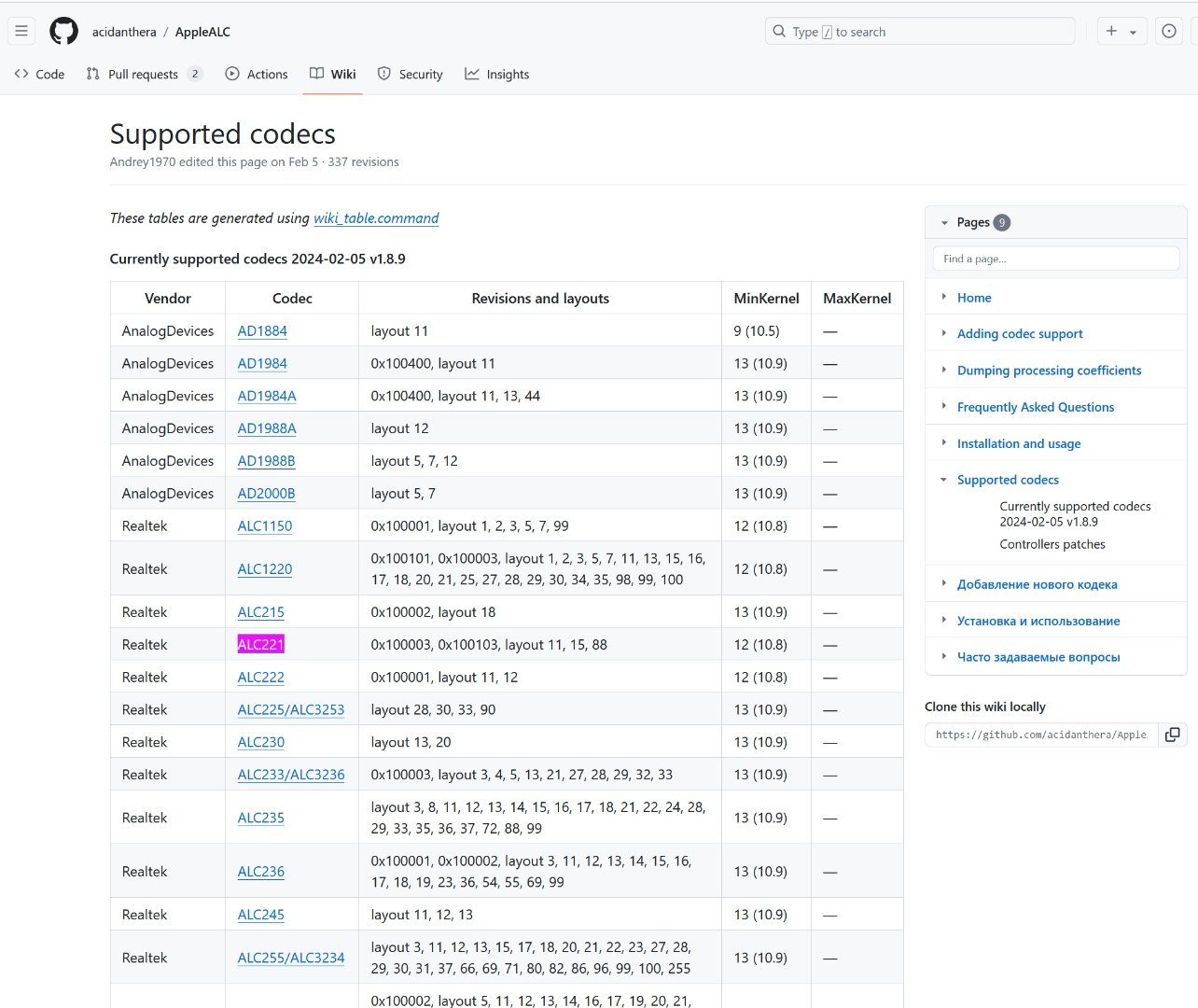
Task: Go to the Pull requests tab
Action: click(143, 74)
